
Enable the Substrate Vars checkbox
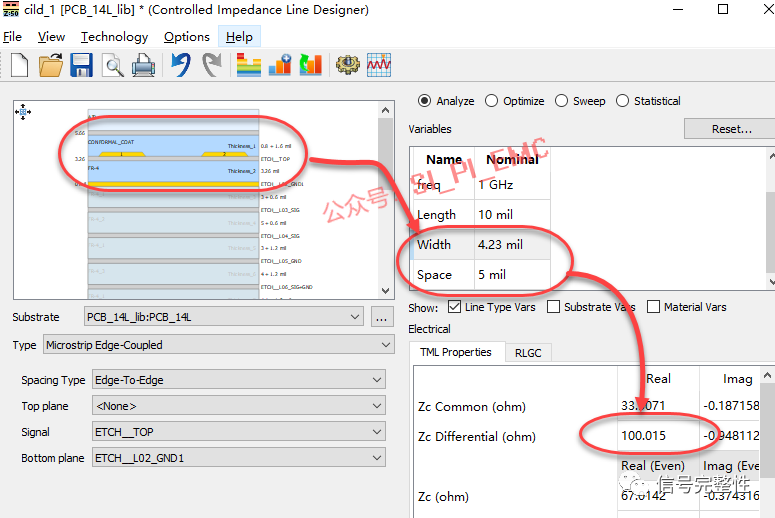click(x=551, y=307)
